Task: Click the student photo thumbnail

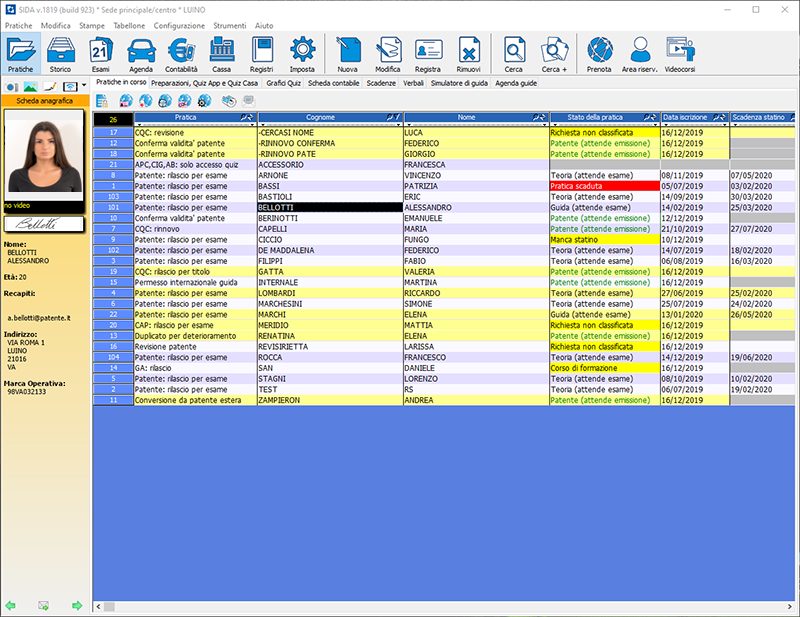Action: (x=44, y=152)
